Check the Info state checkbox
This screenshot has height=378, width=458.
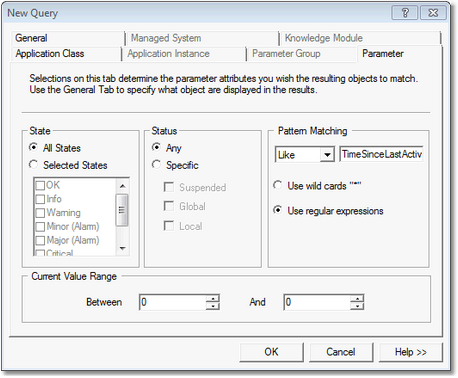[x=40, y=199]
